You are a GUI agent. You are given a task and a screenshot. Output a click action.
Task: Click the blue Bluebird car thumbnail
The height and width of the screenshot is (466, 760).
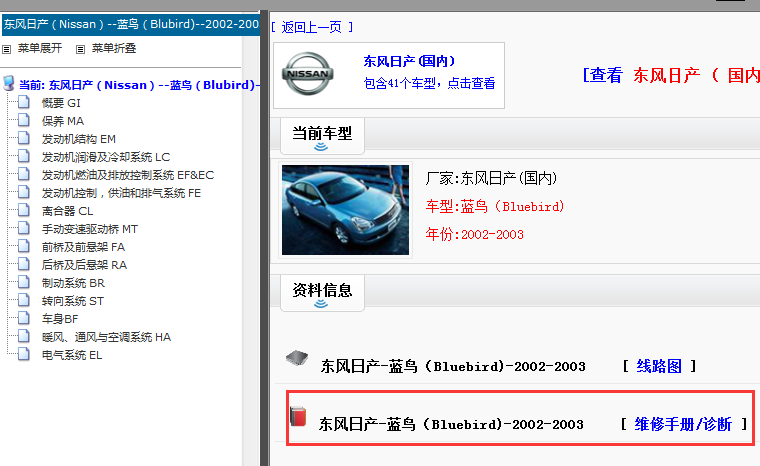(x=346, y=209)
